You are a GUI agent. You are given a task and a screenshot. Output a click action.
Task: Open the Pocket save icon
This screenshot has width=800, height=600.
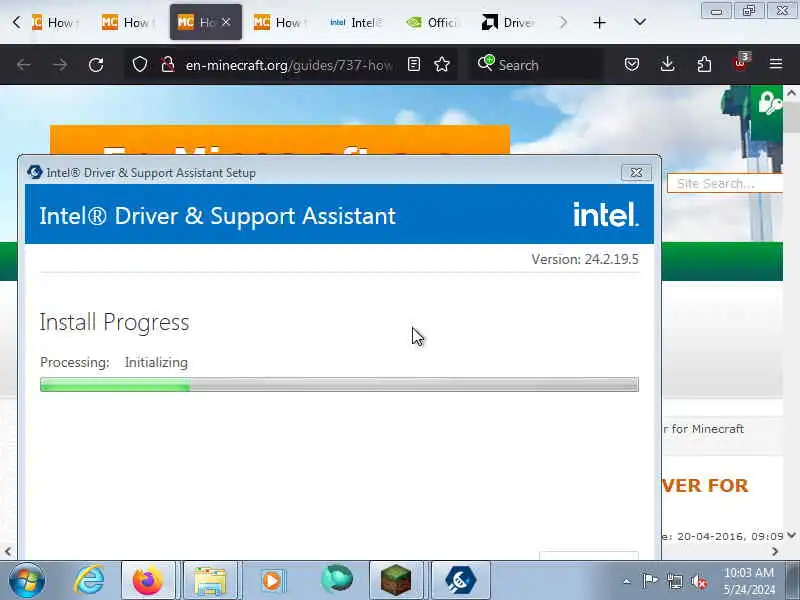tap(632, 64)
